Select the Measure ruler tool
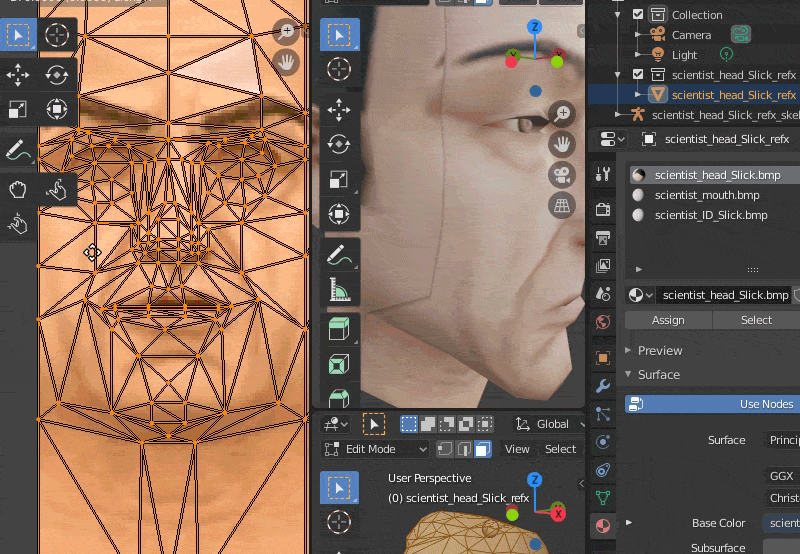 pyautogui.click(x=339, y=289)
